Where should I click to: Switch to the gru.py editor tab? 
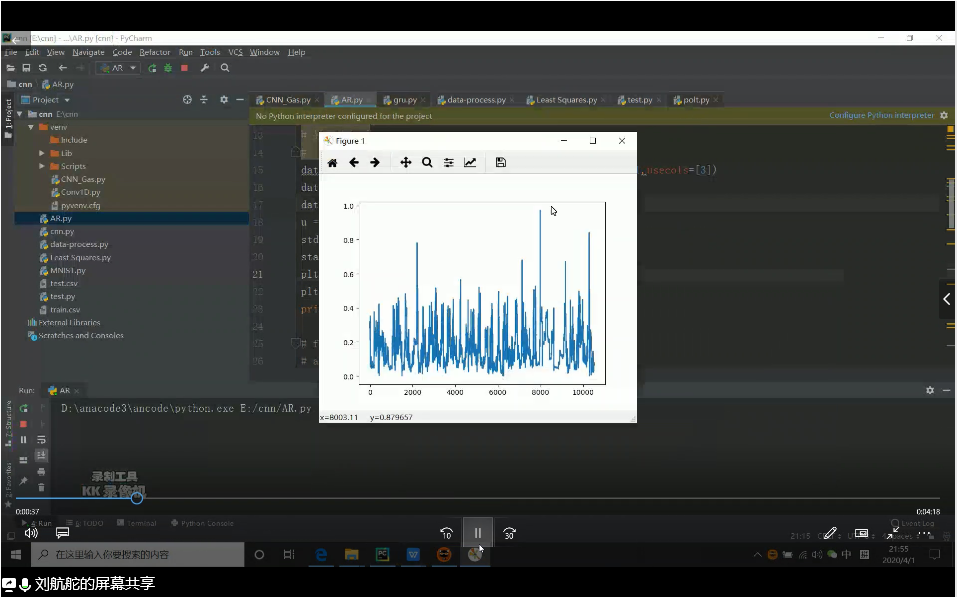click(403, 100)
